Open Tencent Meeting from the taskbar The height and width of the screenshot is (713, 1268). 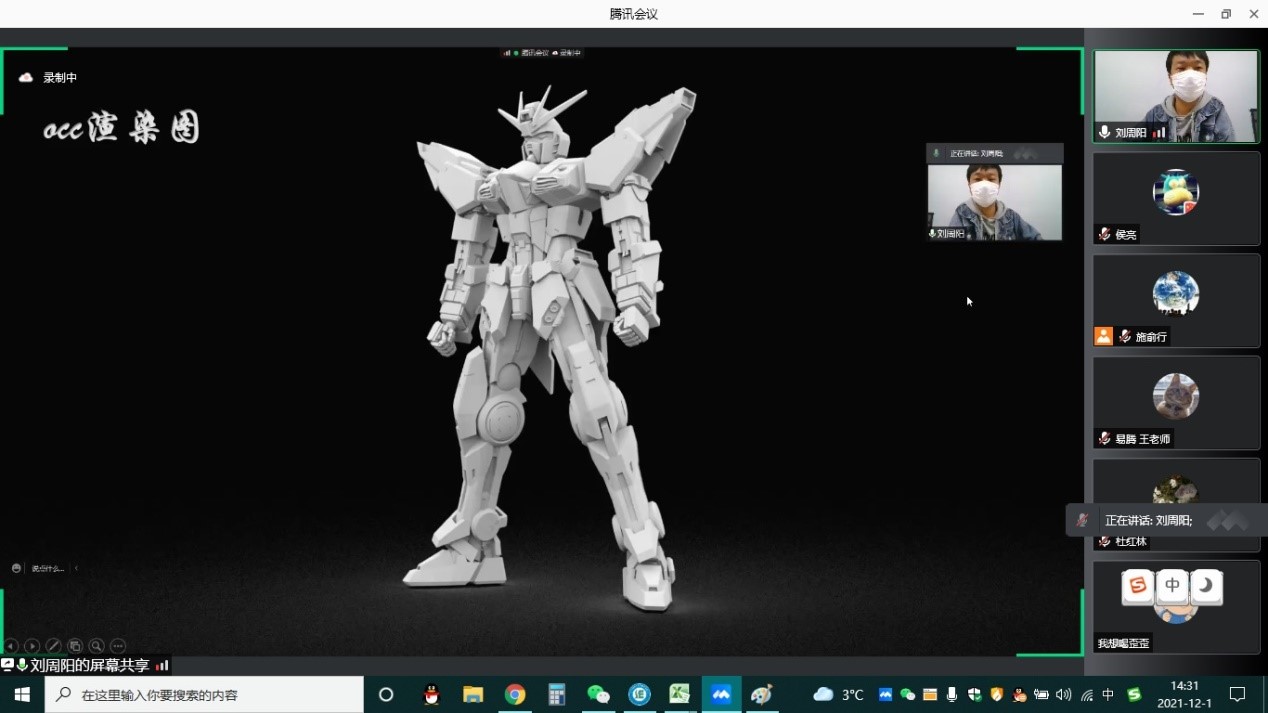click(720, 694)
